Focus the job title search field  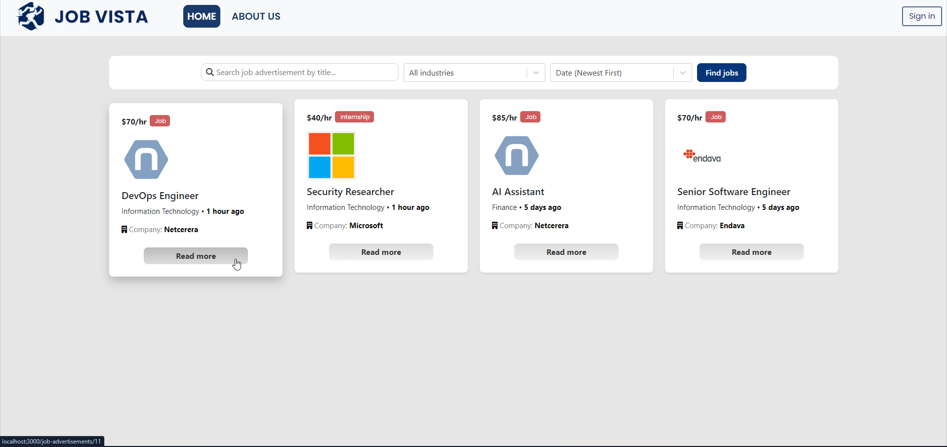(x=305, y=73)
